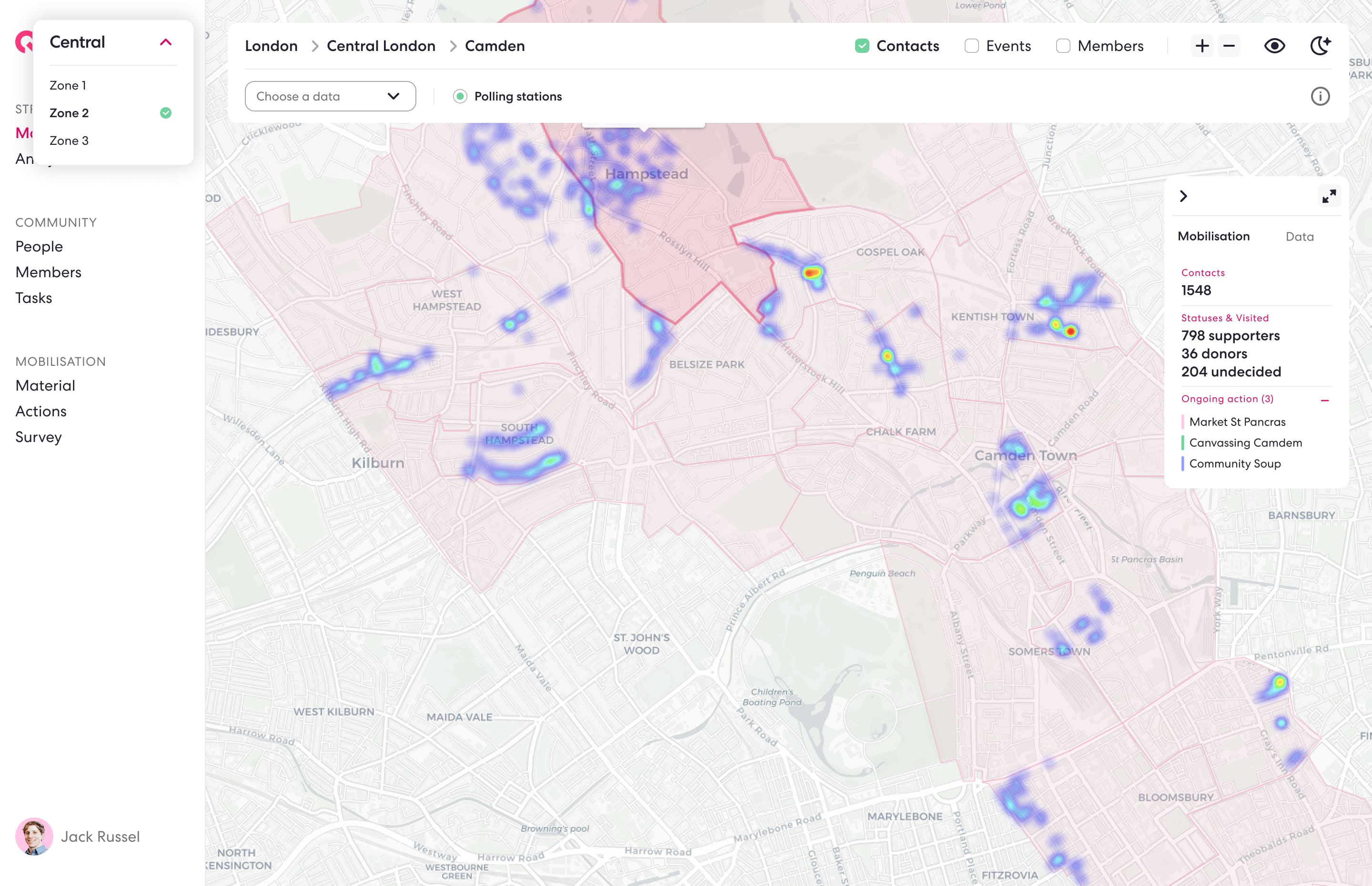Click the zoom in plus icon
1372x886 pixels.
pos(1202,46)
